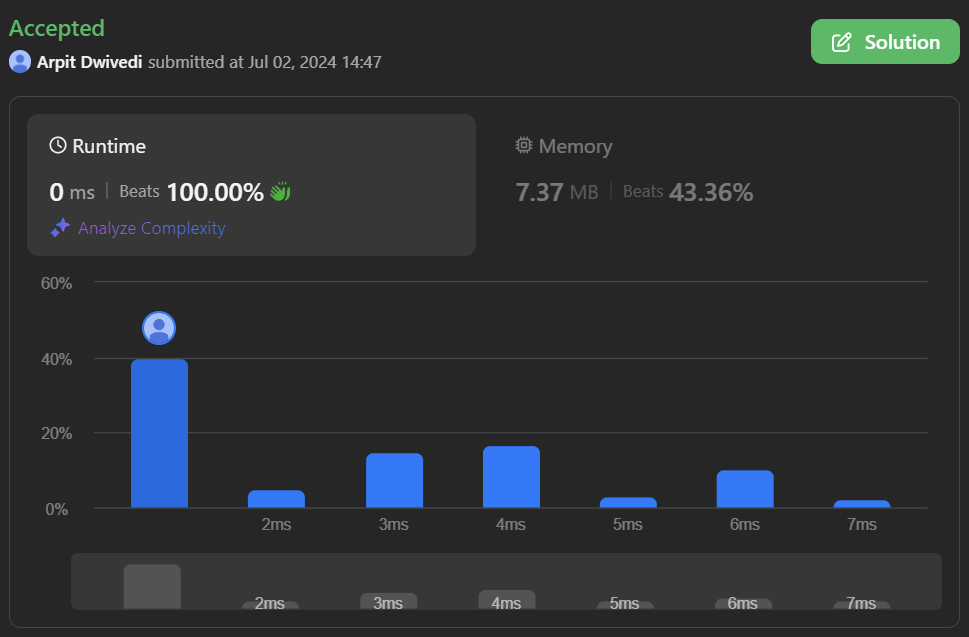The height and width of the screenshot is (637, 969).
Task: Select the 3ms bar in the chart
Action: click(394, 481)
